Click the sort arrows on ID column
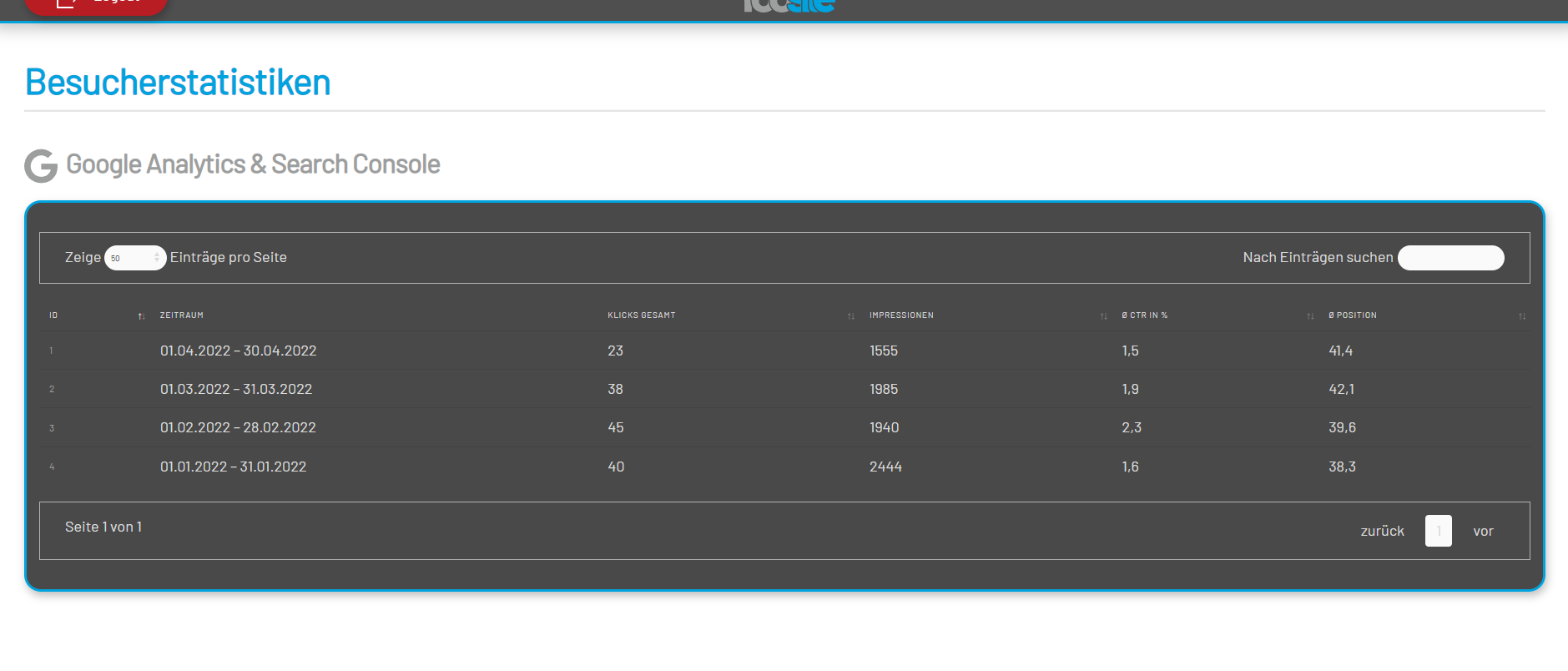 click(141, 316)
